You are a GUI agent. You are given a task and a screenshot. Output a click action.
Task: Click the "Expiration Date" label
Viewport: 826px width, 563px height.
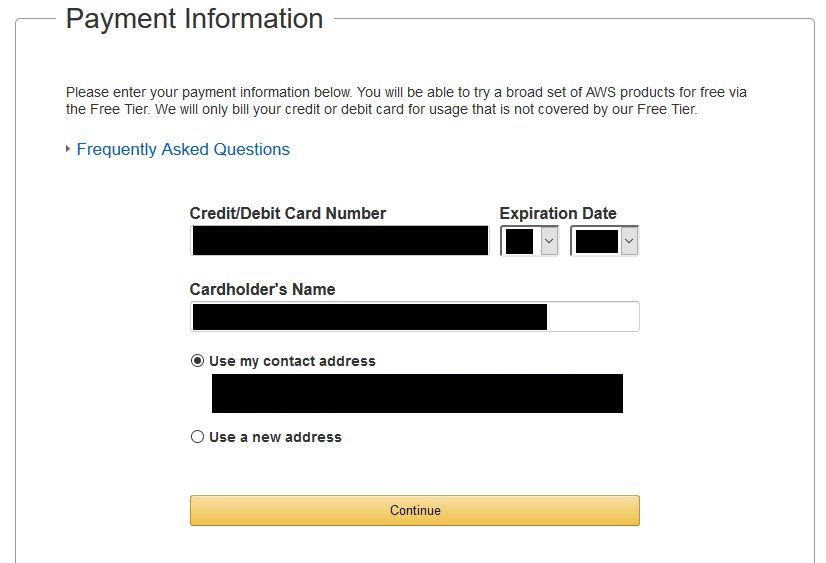coord(557,213)
